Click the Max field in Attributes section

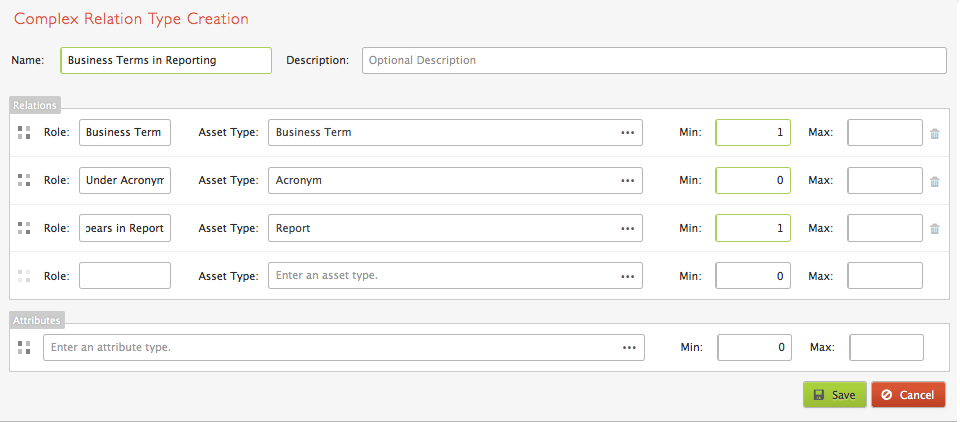887,347
